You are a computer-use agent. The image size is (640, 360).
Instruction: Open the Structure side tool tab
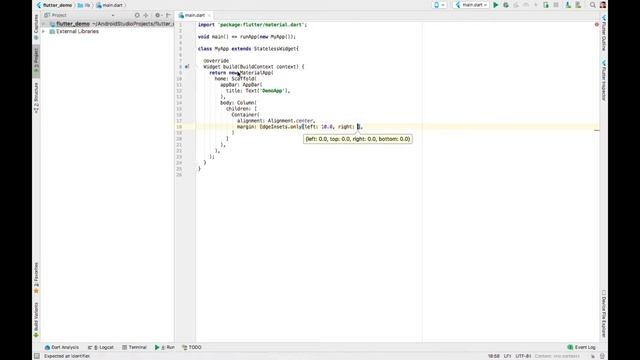pyautogui.click(x=36, y=98)
